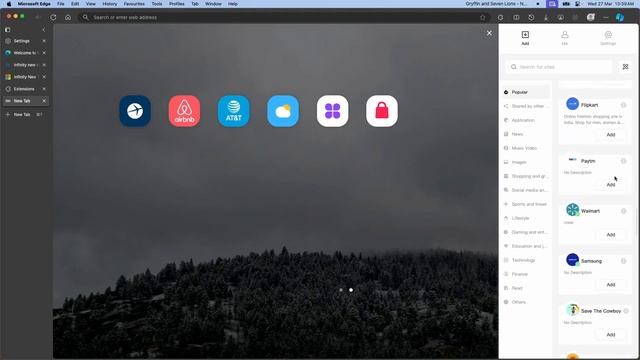Open the browser history toolbar icon

pyautogui.click(x=531, y=17)
